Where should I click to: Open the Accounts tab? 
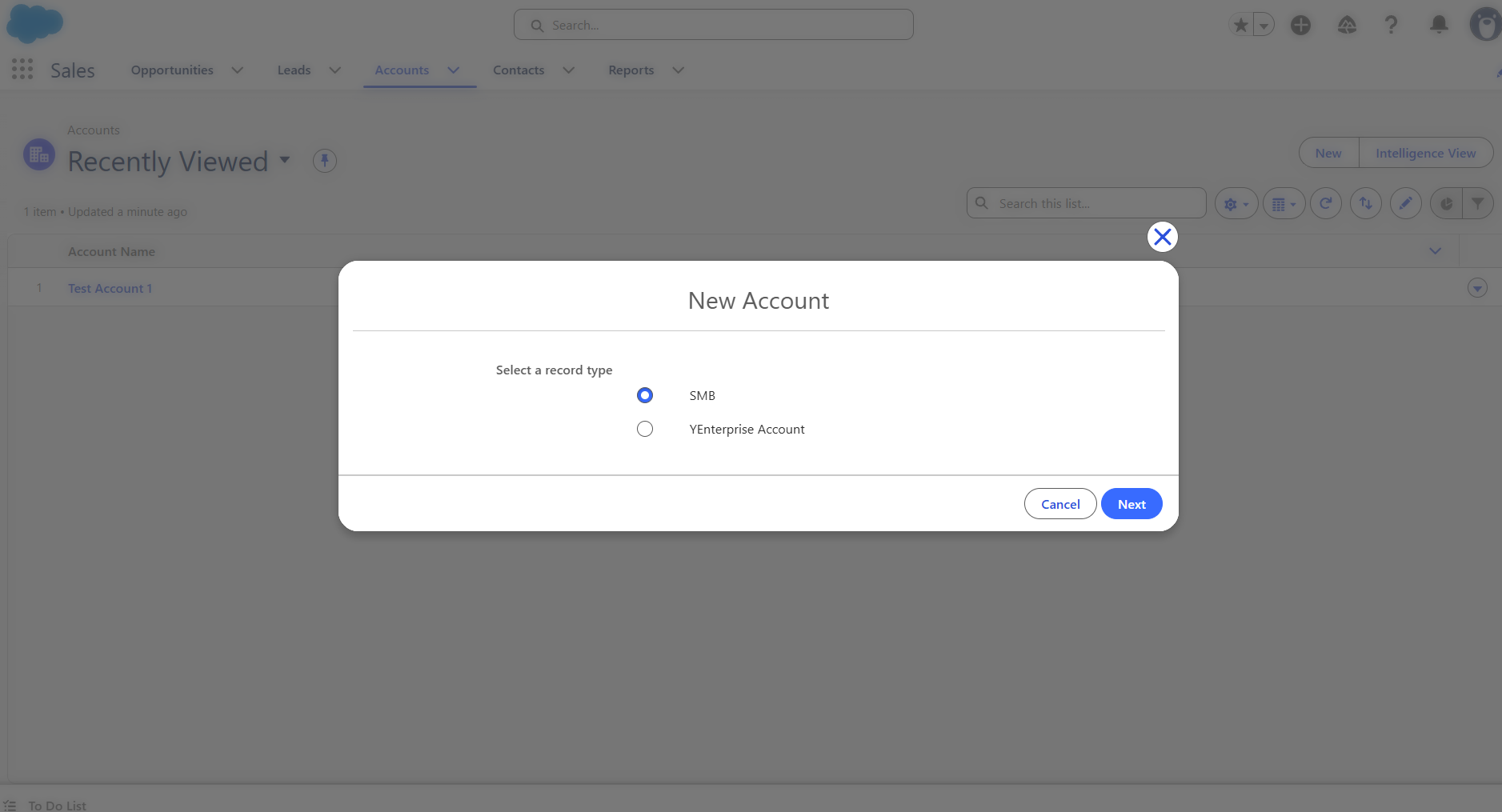coord(402,70)
